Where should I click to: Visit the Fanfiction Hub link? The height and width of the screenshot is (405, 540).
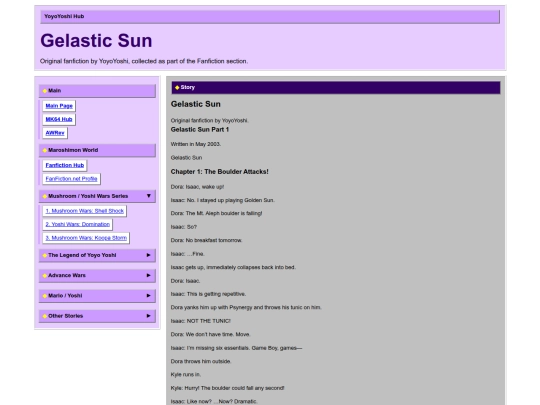[64, 165]
